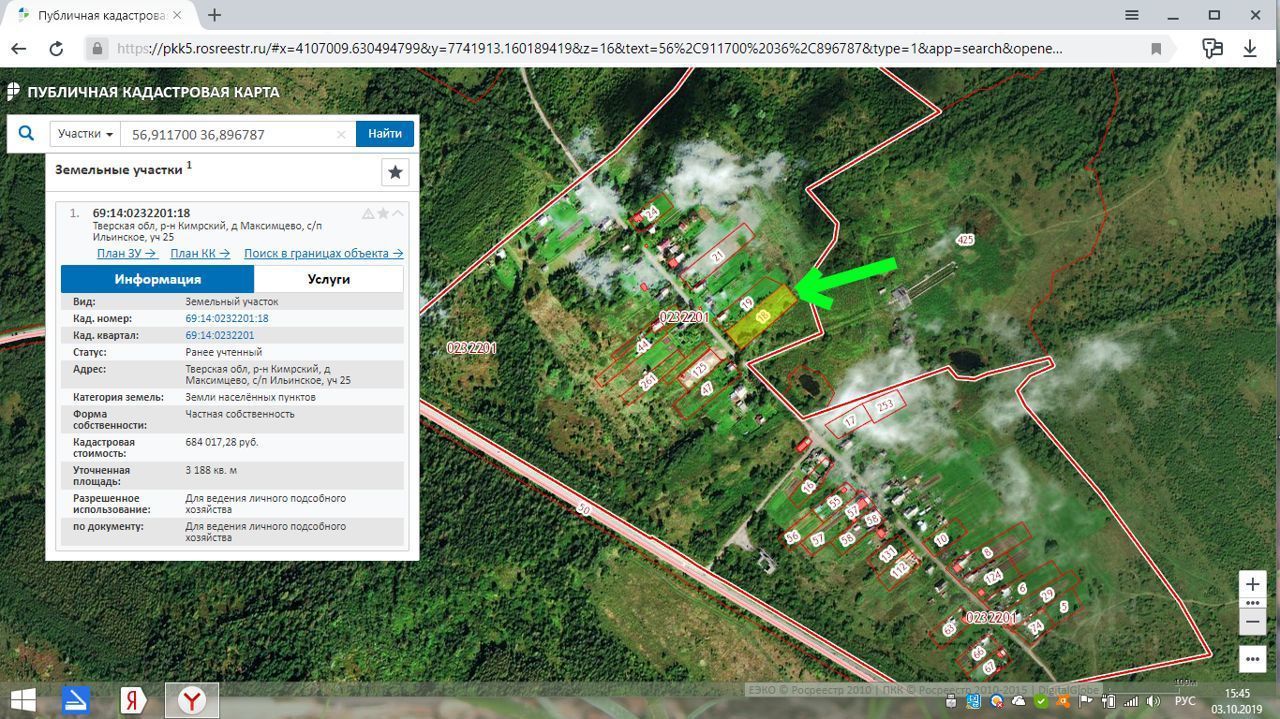Clear the search field with the X

tap(341, 134)
